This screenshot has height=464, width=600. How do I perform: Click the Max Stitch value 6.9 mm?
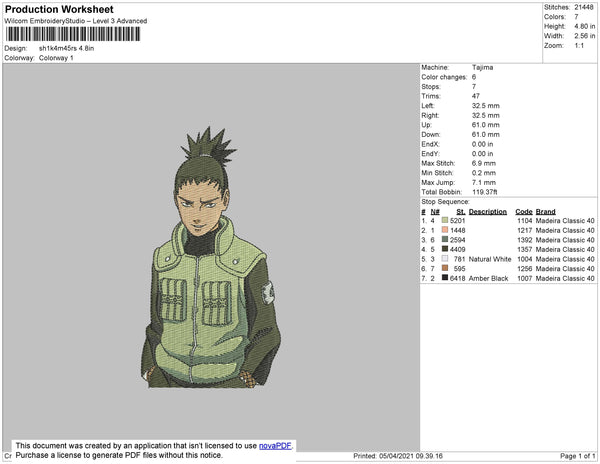484,163
